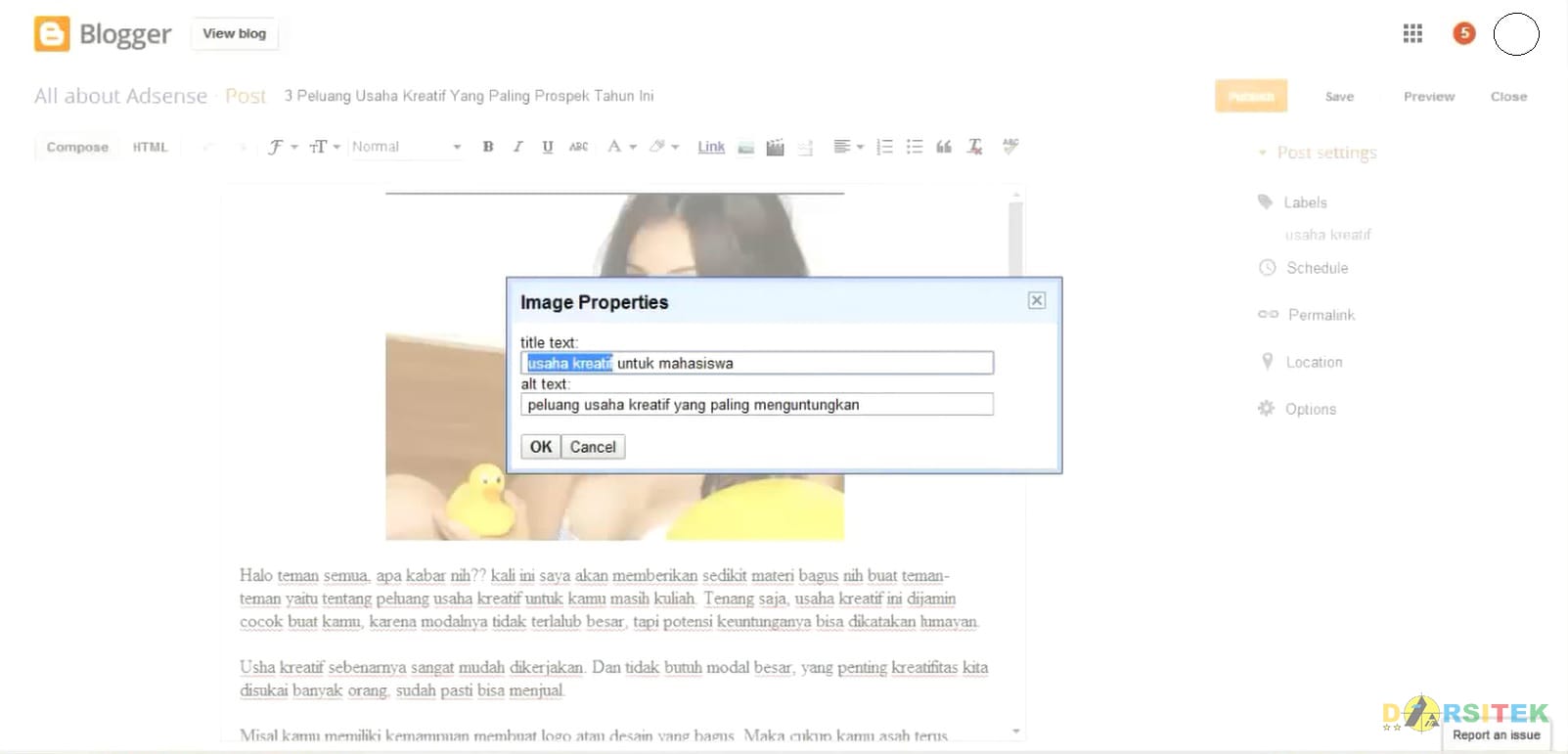Toggle italic formatting
The width and height of the screenshot is (1568, 754).
(517, 147)
